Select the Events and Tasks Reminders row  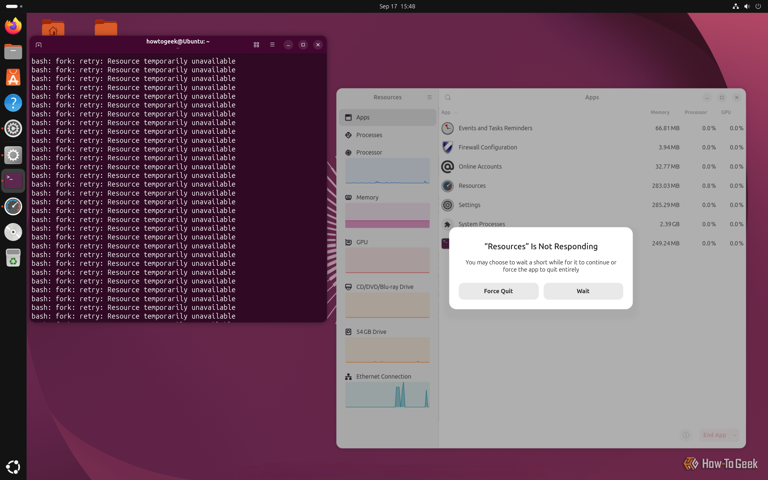point(592,128)
